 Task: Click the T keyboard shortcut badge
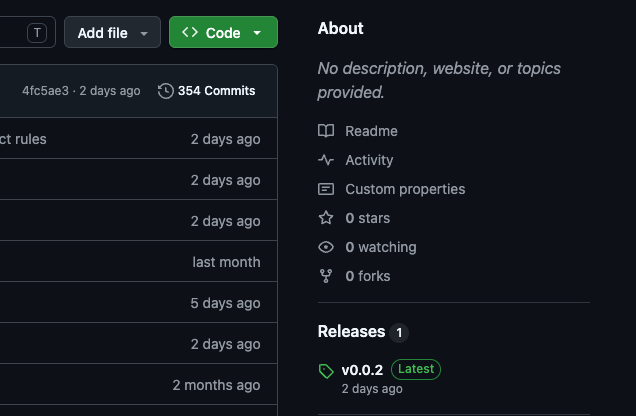click(x=37, y=32)
